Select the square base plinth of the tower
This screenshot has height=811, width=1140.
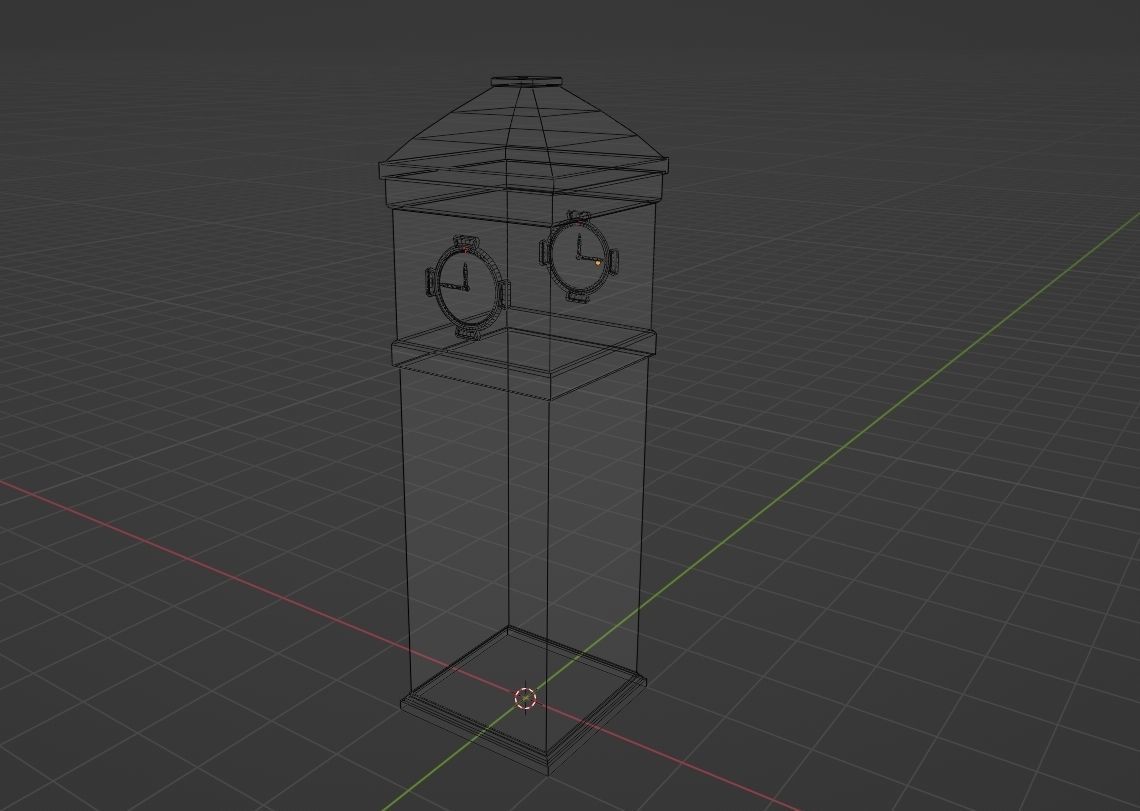524,700
